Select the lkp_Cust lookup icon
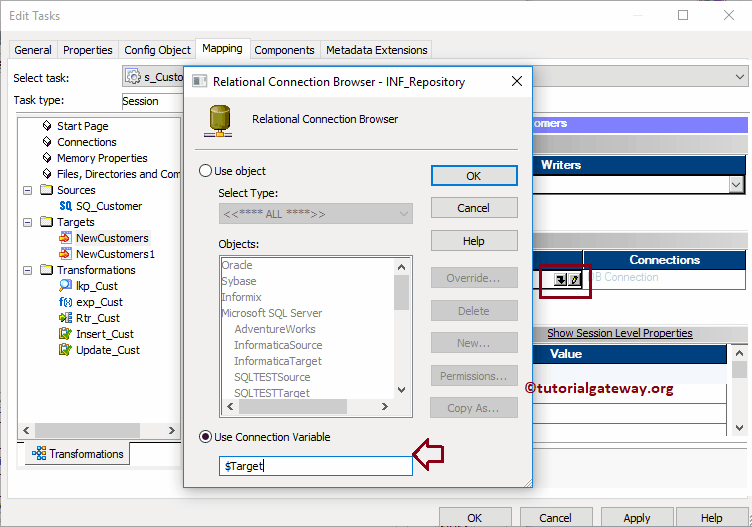Viewport: 752px width, 527px height. point(65,286)
